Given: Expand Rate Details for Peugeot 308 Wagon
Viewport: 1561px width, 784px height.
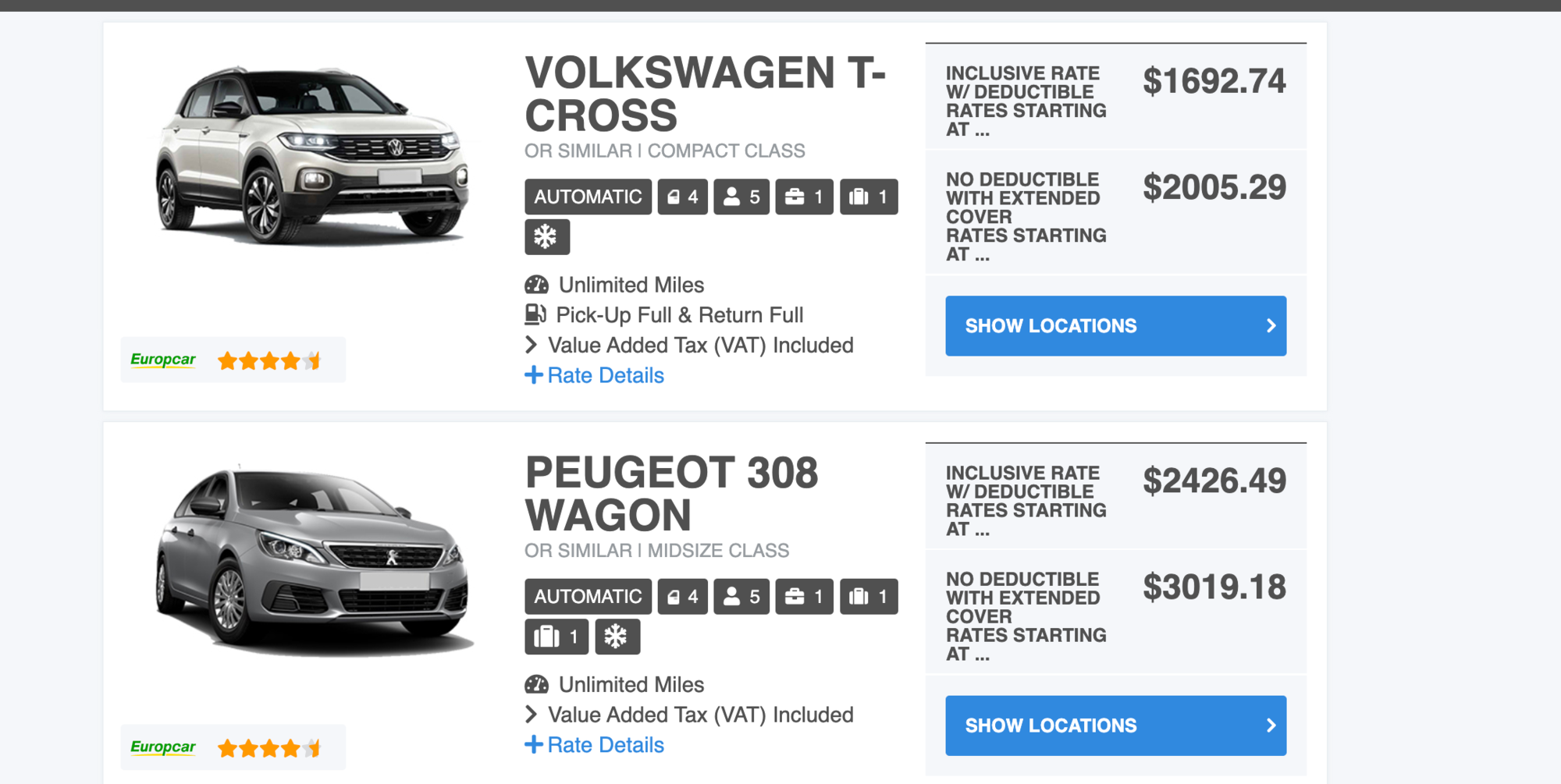Looking at the screenshot, I should (595, 745).
